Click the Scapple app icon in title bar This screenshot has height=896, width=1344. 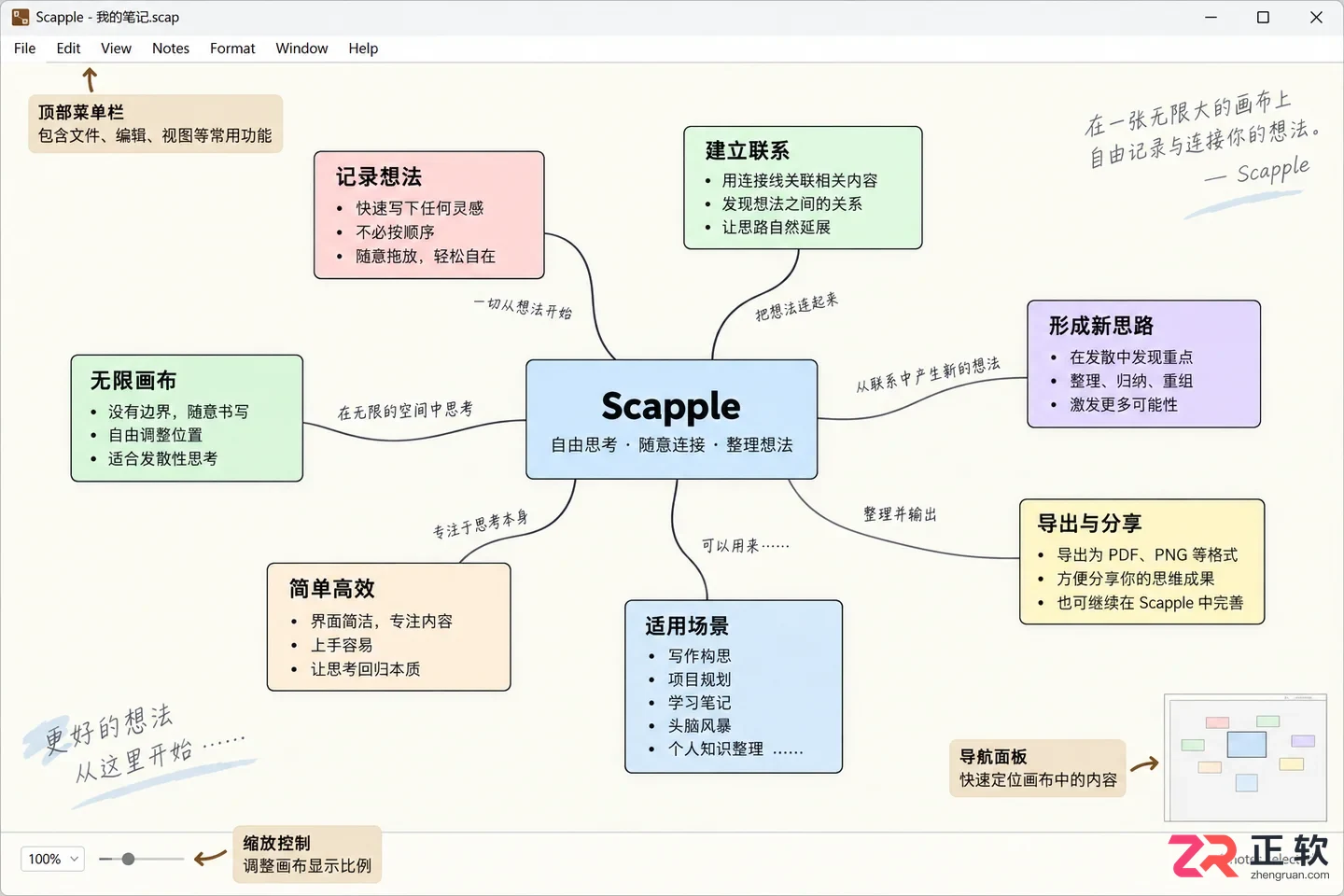click(x=20, y=17)
